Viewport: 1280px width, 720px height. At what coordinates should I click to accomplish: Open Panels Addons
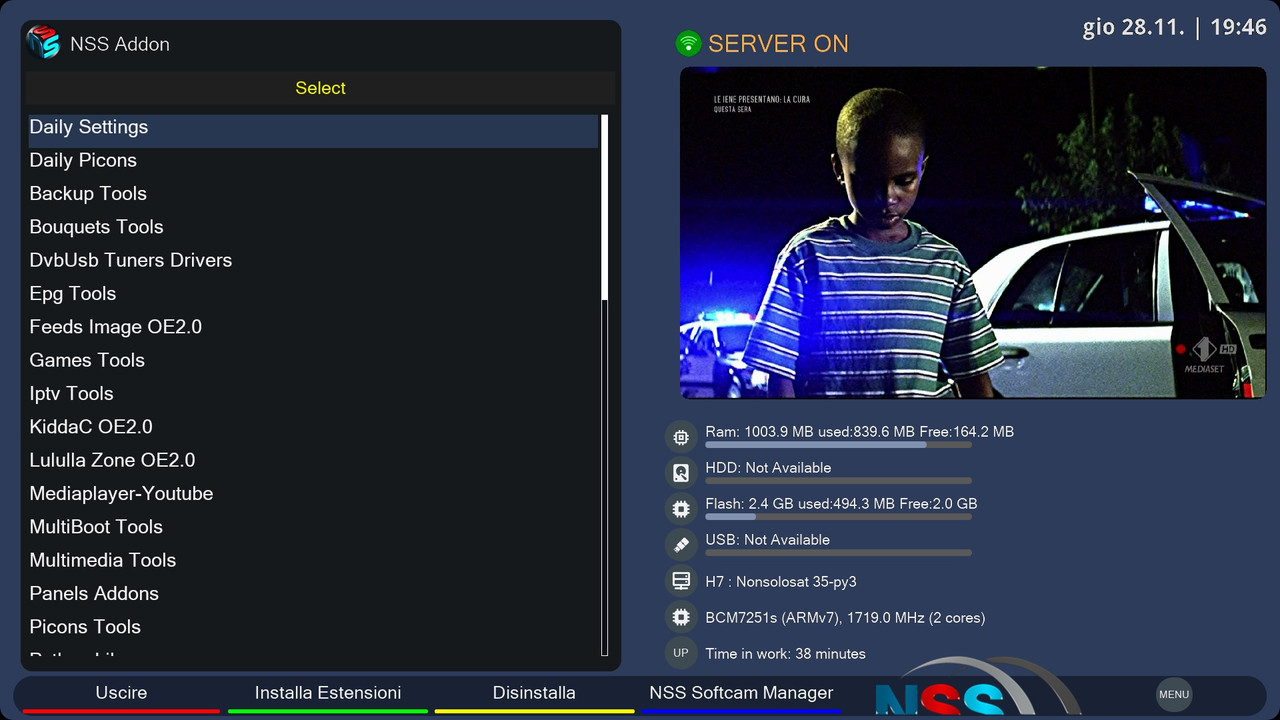(x=313, y=593)
